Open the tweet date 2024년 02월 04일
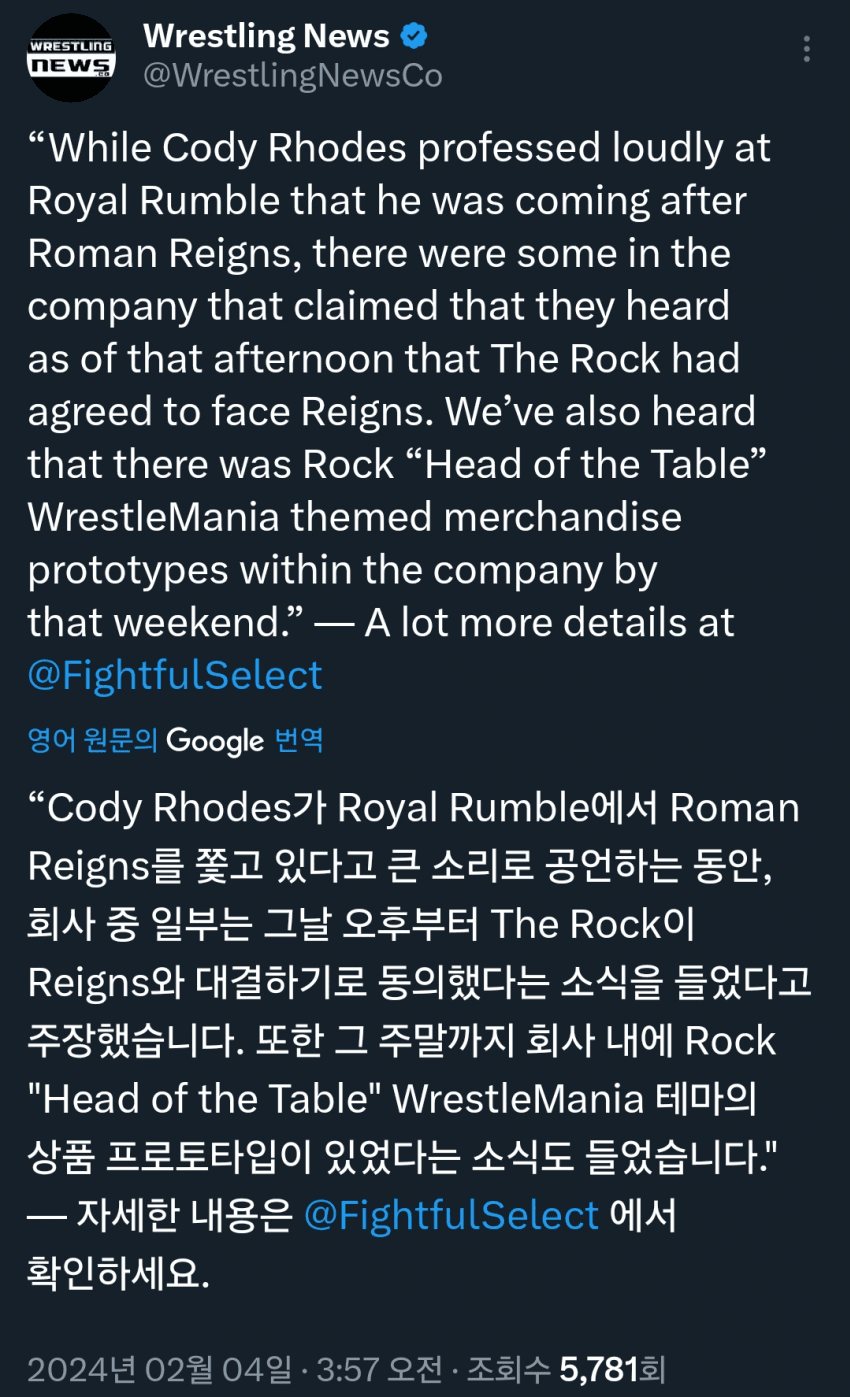The image size is (850, 1397). pyautogui.click(x=160, y=1368)
